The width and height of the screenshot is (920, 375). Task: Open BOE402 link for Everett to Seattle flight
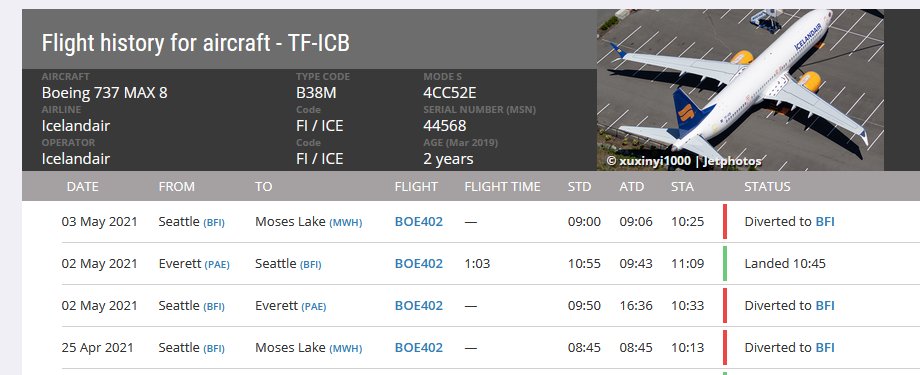coord(418,263)
